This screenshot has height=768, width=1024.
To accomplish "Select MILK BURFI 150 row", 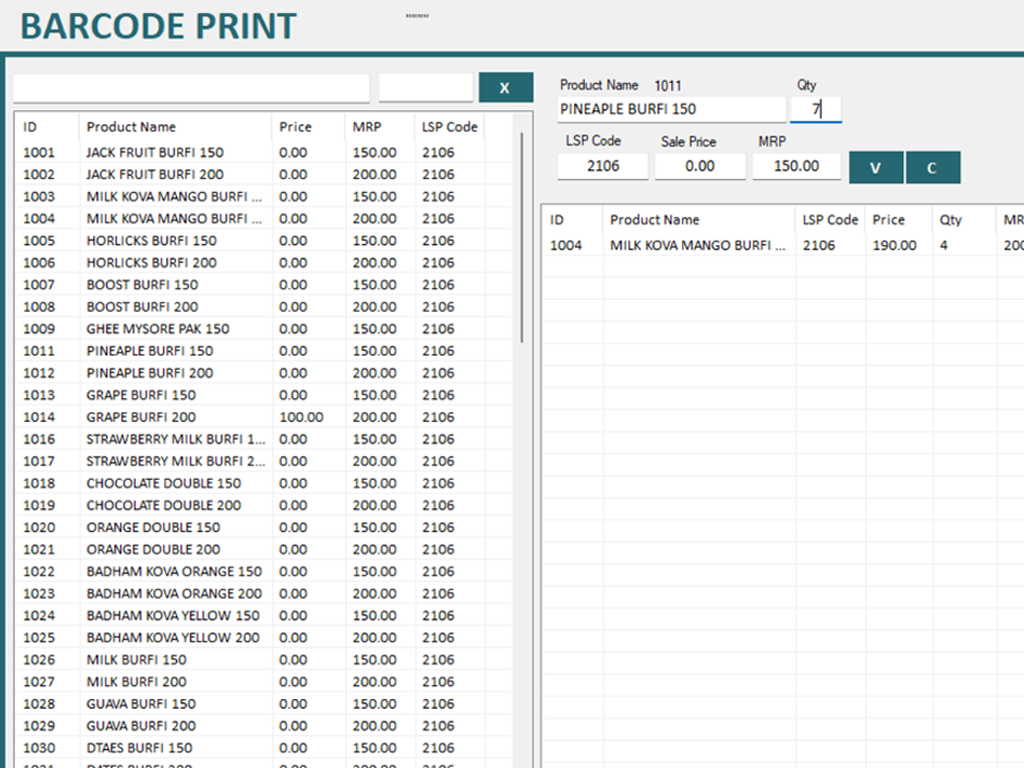I will [x=263, y=660].
